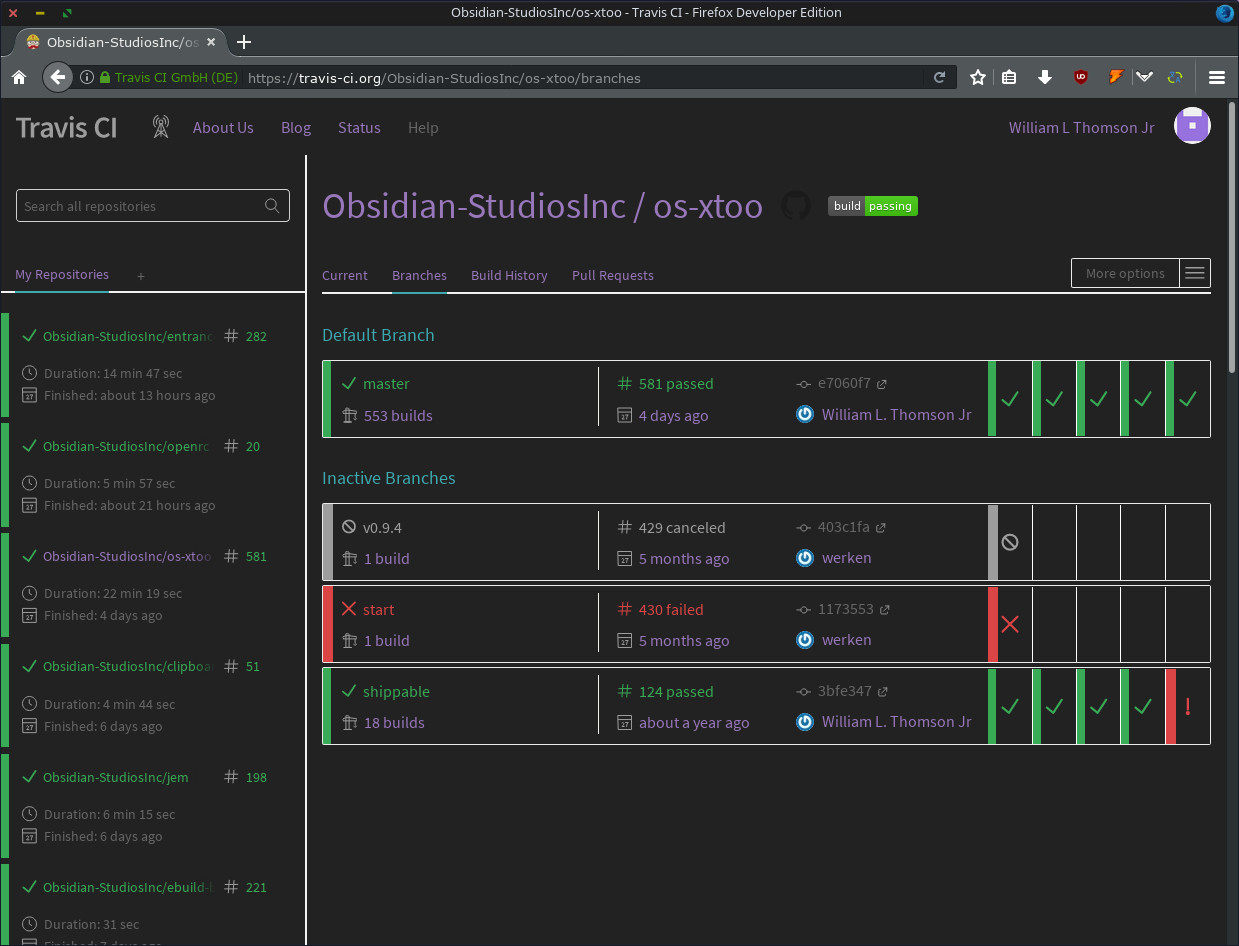
Task: Open commit e7060f7 external link icon
Action: 882,383
